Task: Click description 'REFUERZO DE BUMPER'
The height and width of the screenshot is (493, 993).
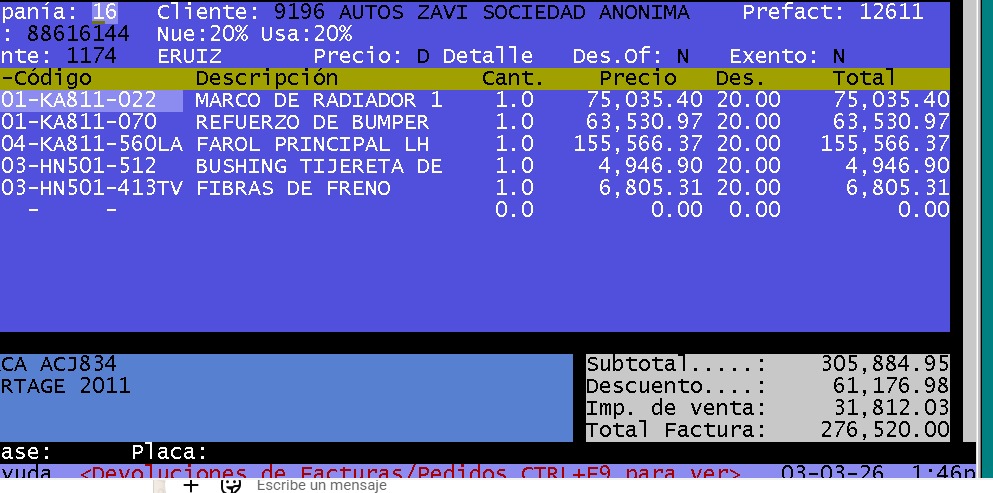Action: (x=312, y=122)
